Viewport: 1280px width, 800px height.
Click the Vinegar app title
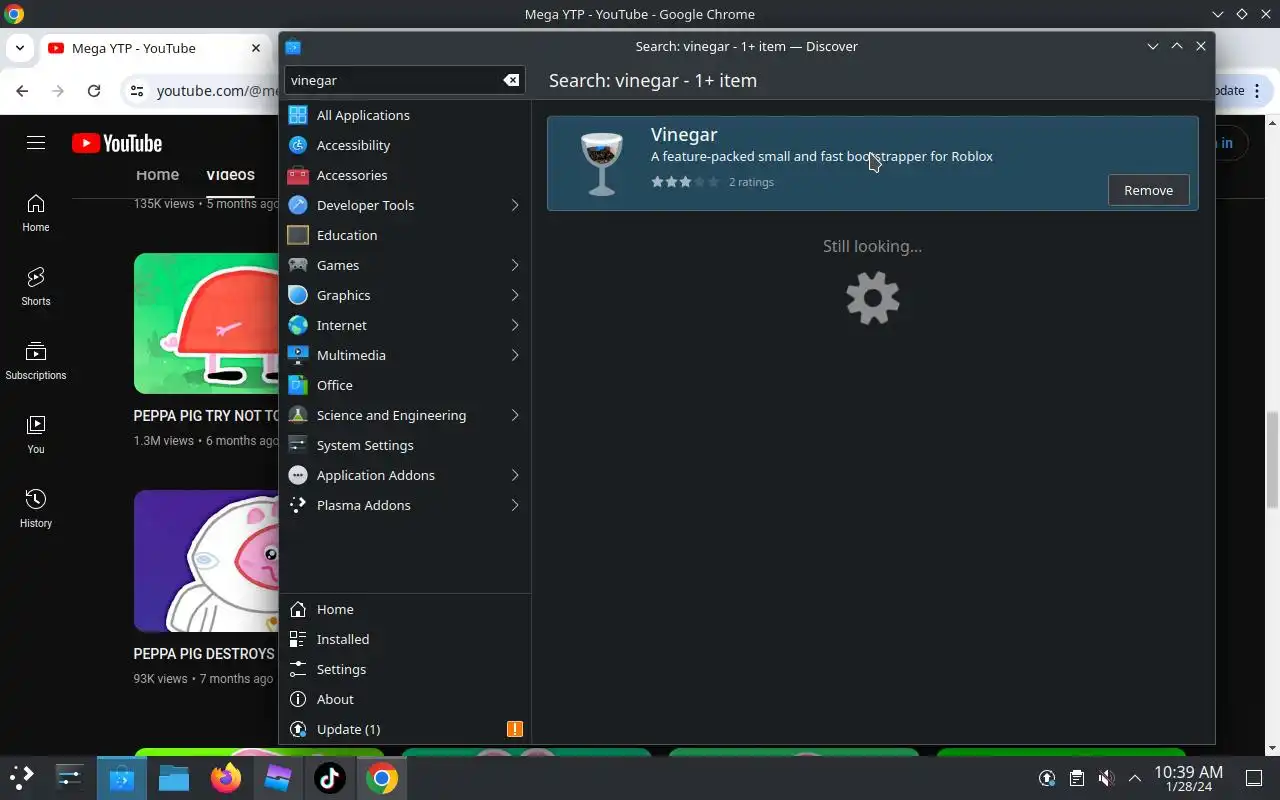684,134
